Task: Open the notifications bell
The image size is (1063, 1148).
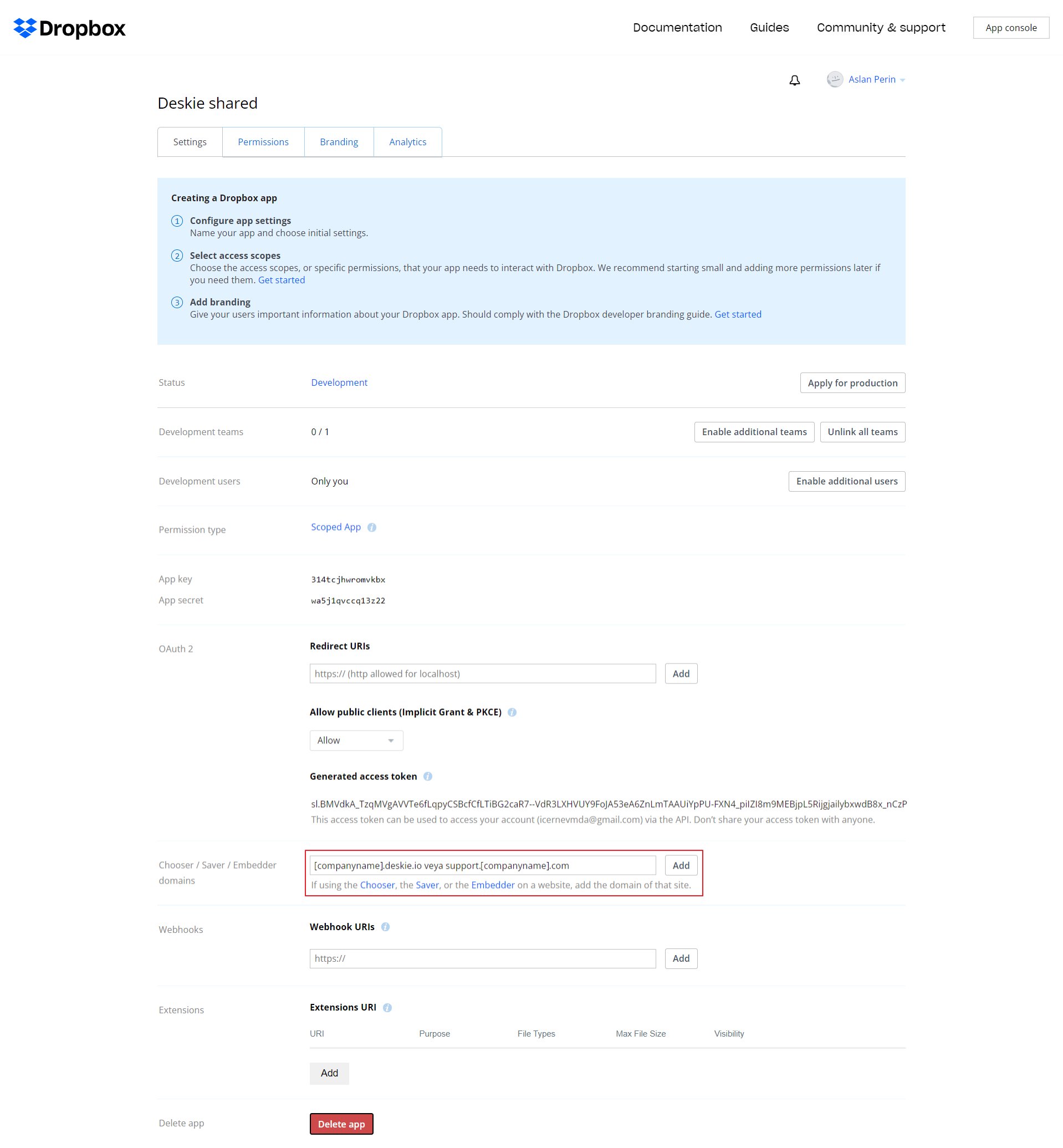Action: (x=794, y=80)
